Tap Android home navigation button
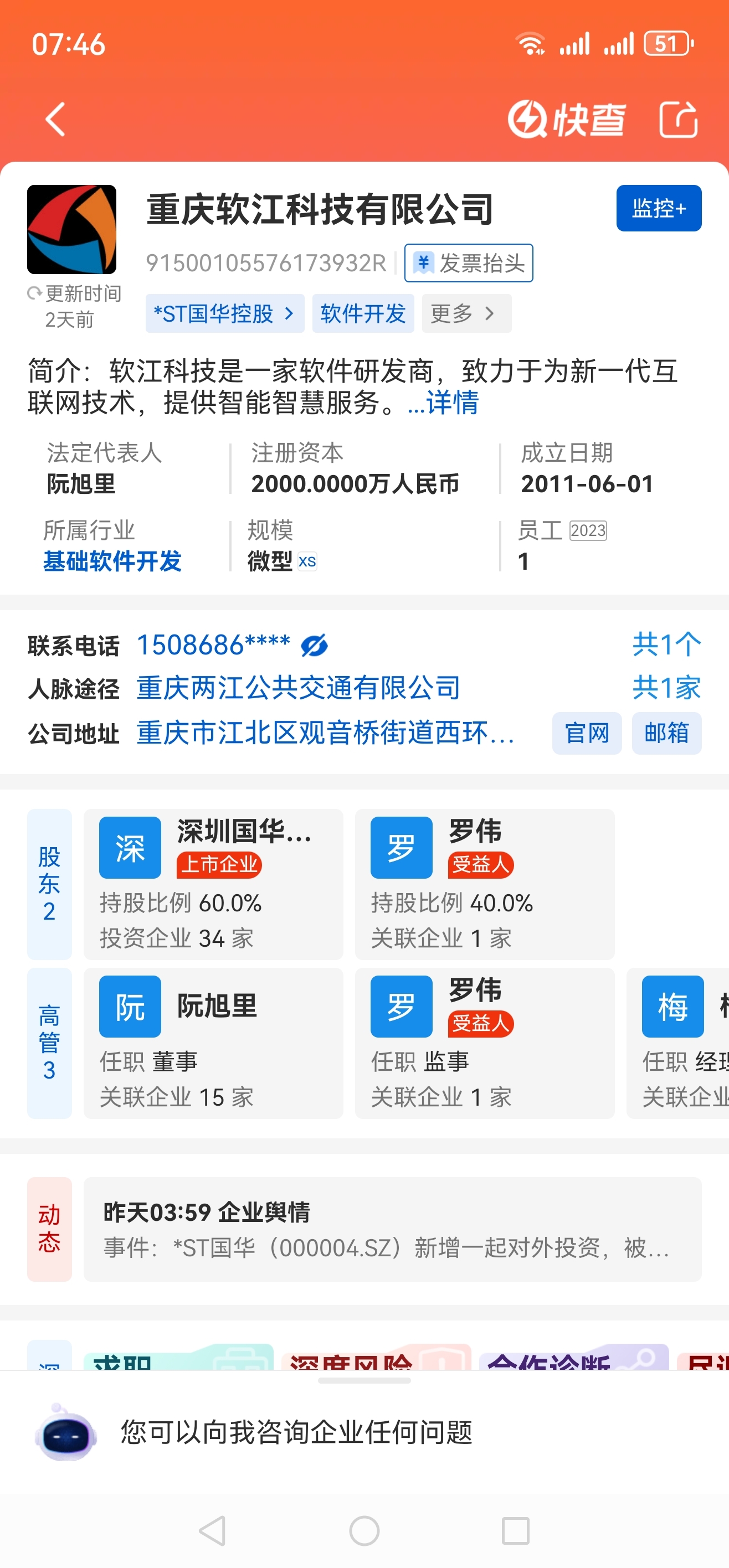This screenshot has height=1568, width=729. [364, 1530]
